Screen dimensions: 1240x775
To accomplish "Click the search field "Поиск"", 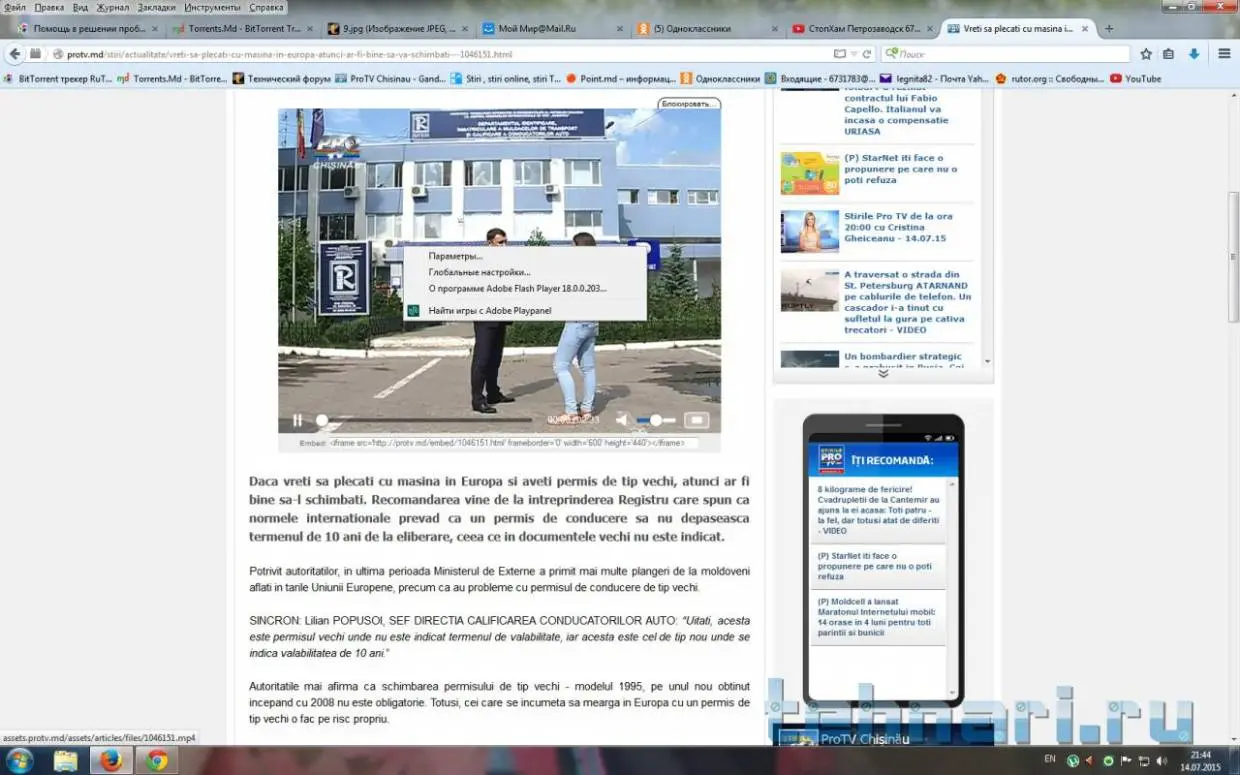I will [x=1005, y=54].
